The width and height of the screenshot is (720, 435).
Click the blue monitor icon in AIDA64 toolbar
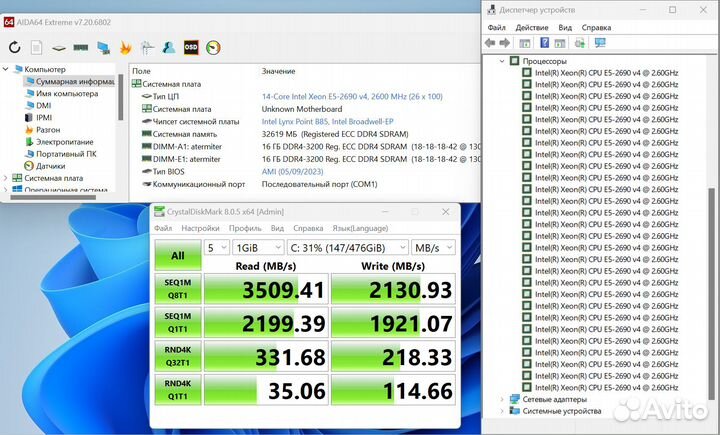[x=103, y=48]
